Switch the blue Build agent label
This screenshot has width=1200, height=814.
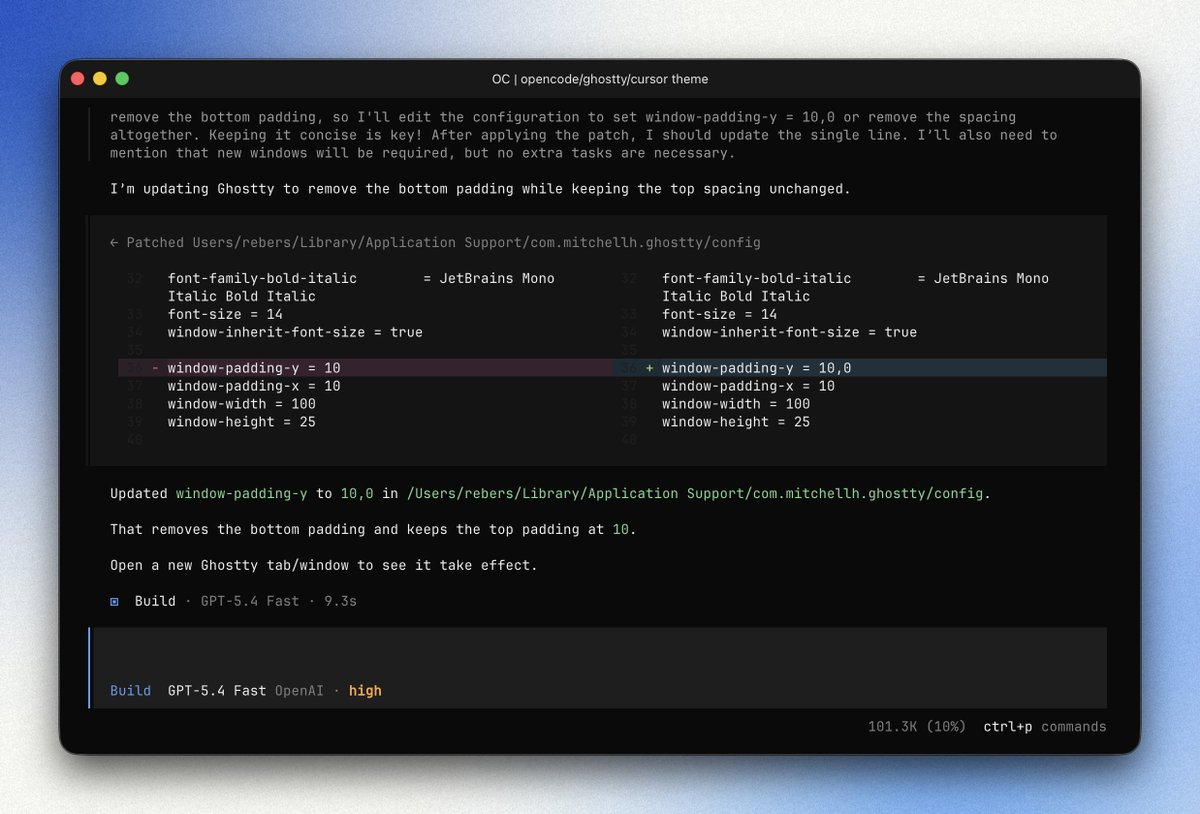130,691
